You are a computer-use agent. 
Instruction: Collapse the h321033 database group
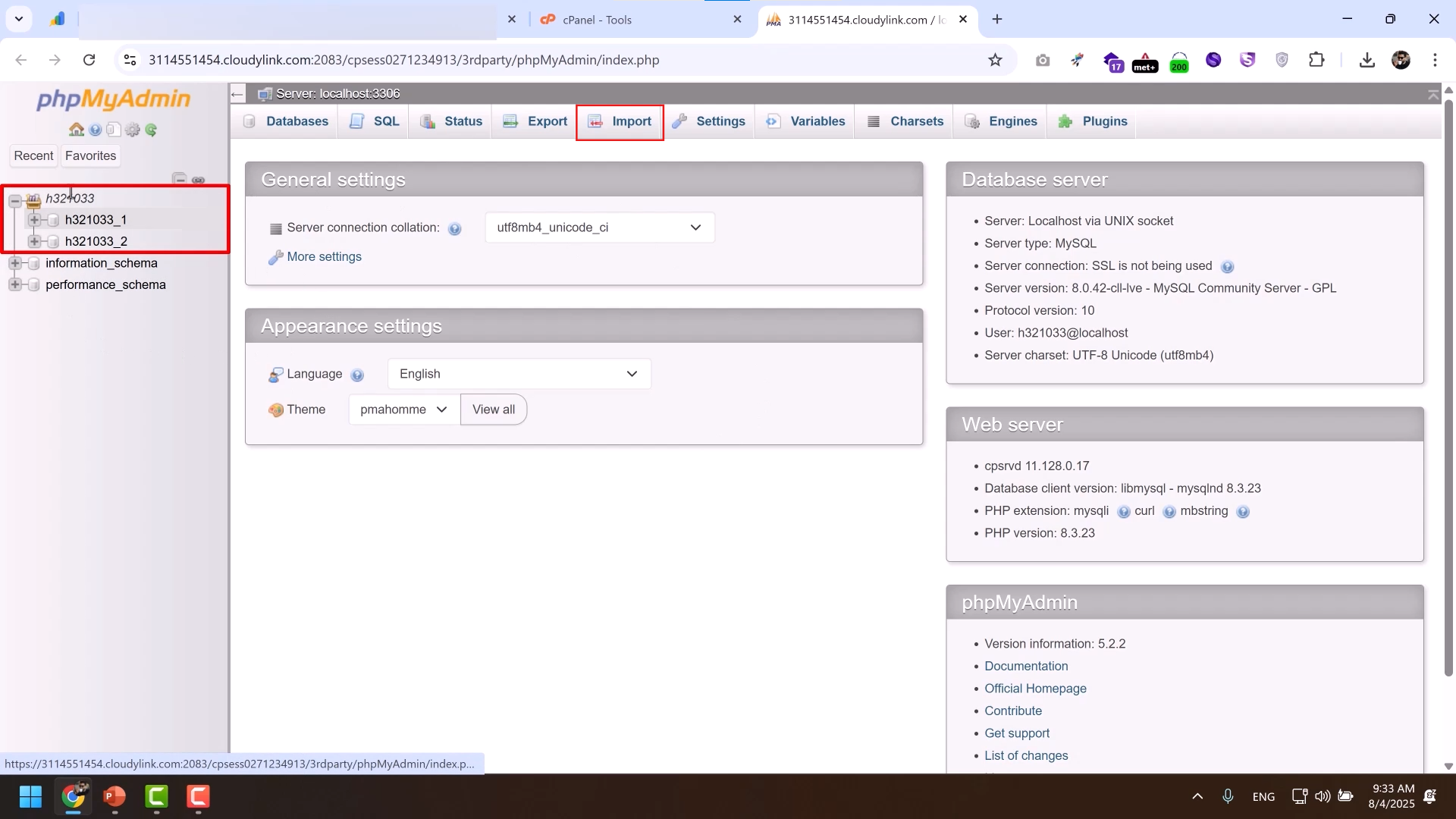(x=14, y=200)
